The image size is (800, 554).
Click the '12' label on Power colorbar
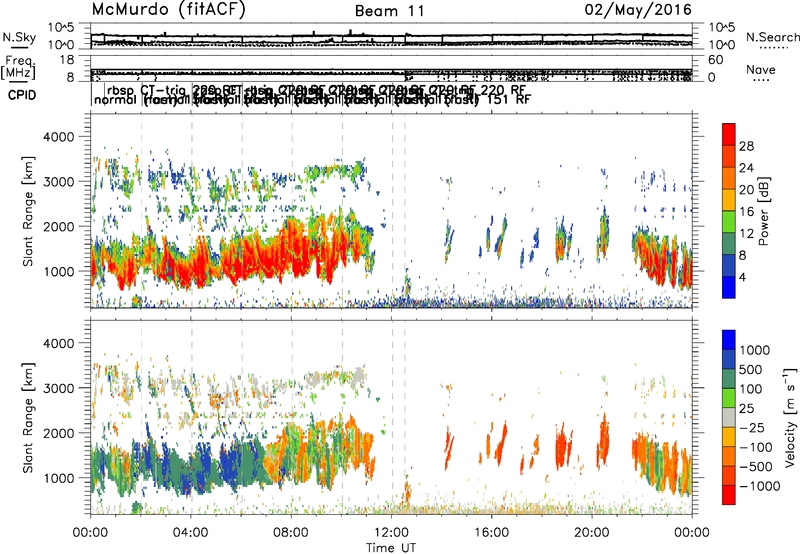coord(746,234)
